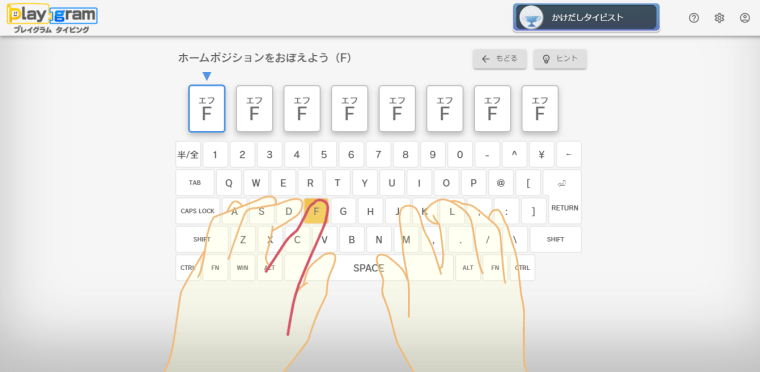
Task: Click the 半/全 key
Action: click(x=188, y=155)
